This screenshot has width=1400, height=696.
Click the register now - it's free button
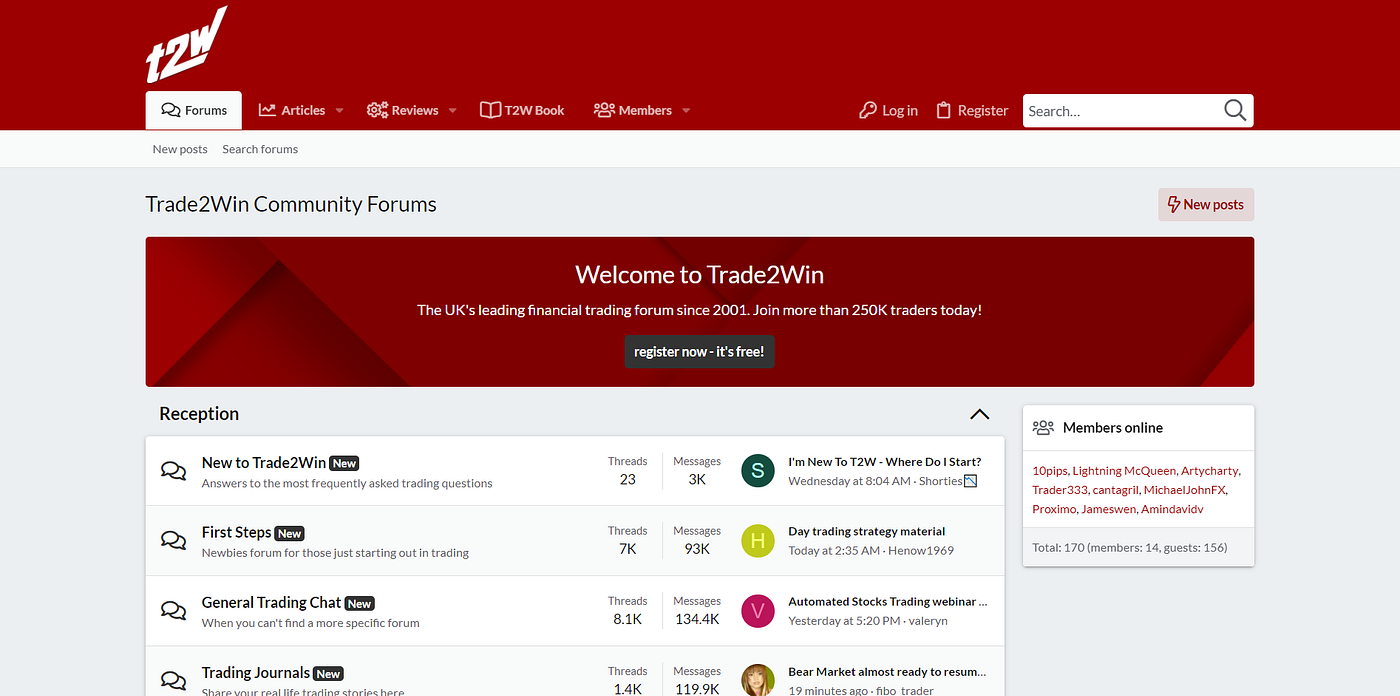[x=699, y=352]
